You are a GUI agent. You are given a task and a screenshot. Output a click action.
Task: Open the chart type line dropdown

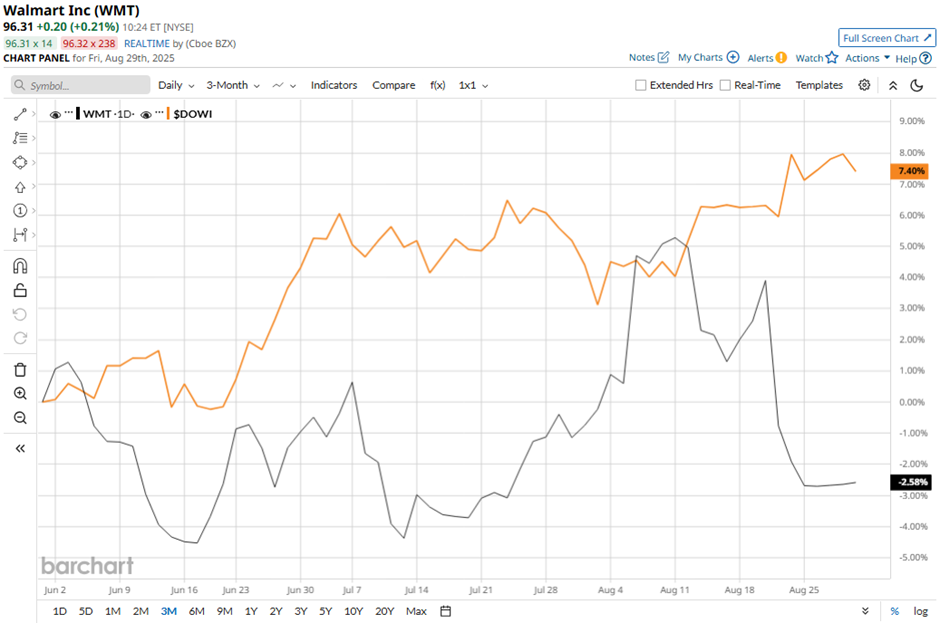tap(284, 85)
